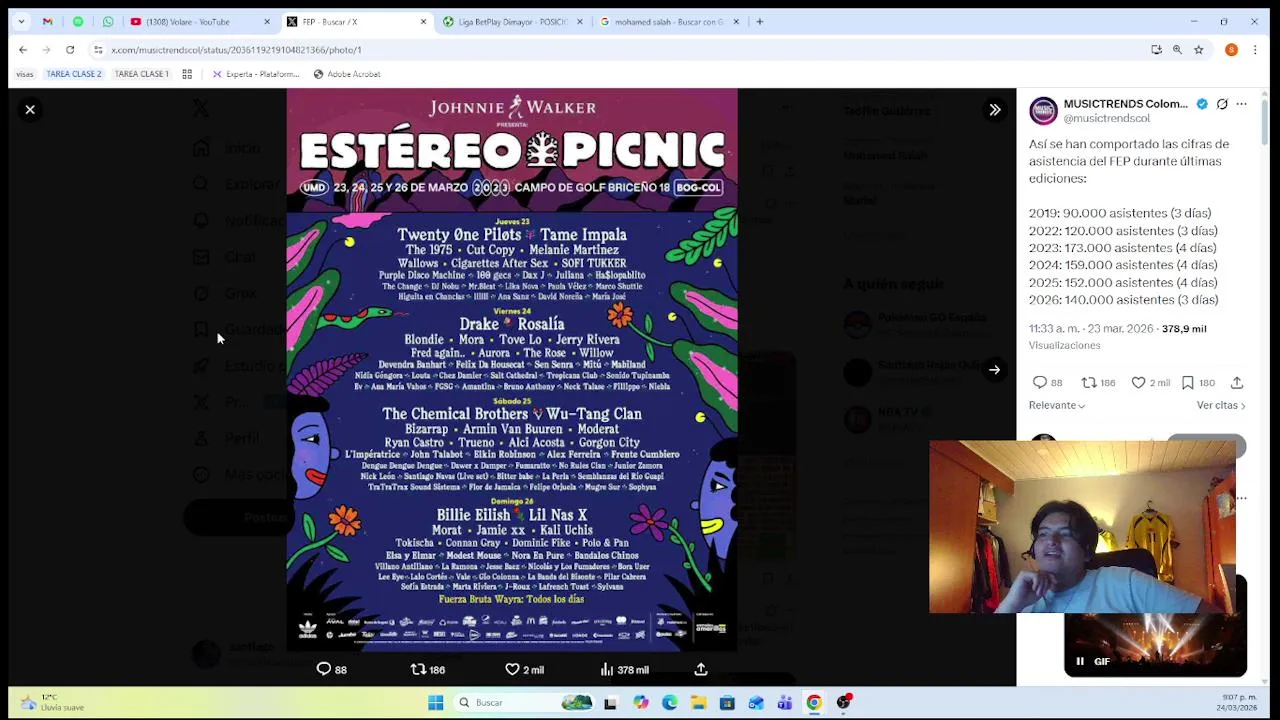
Task: Focus the address bar URL field
Action: 620,49
